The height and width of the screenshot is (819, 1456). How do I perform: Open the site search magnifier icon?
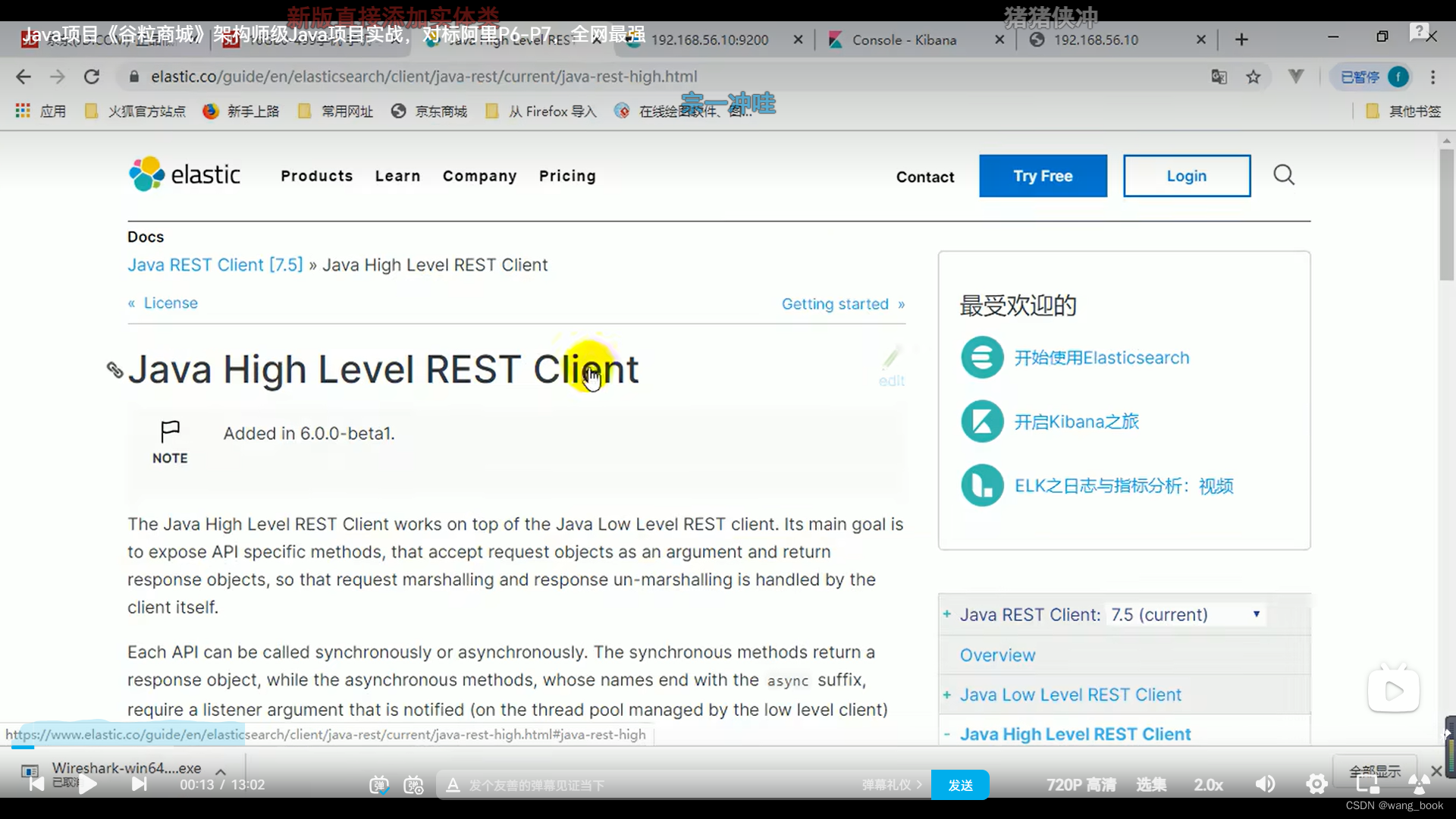coord(1284,175)
